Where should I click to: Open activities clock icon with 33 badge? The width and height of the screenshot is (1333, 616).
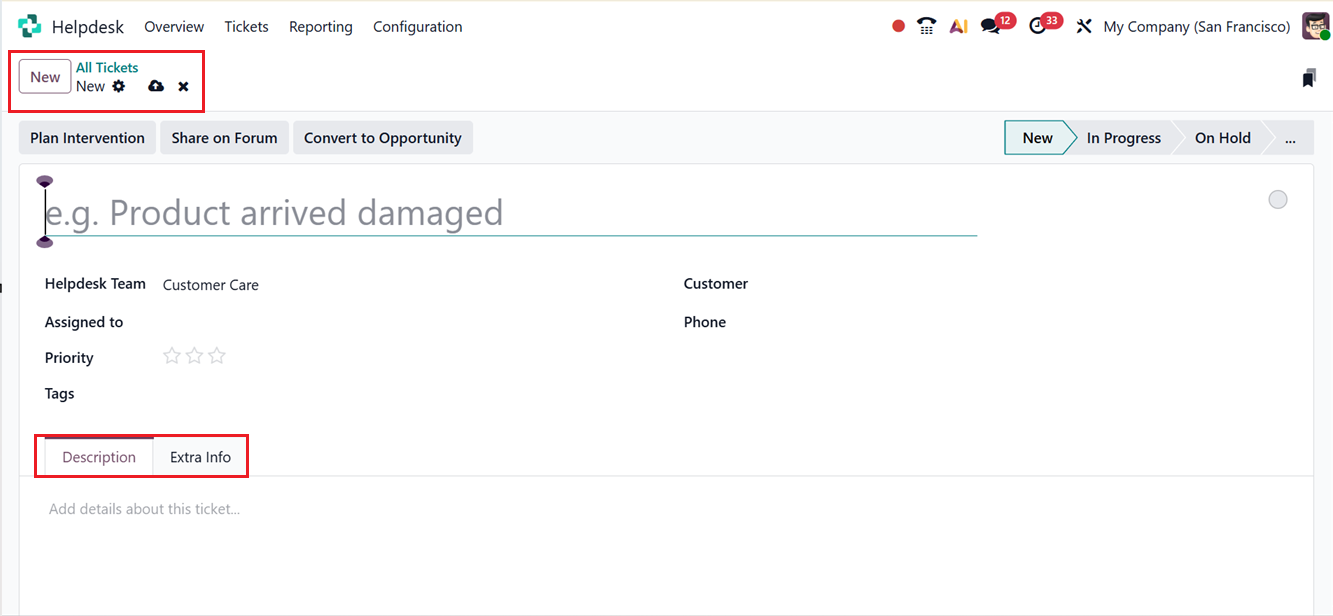point(1038,27)
